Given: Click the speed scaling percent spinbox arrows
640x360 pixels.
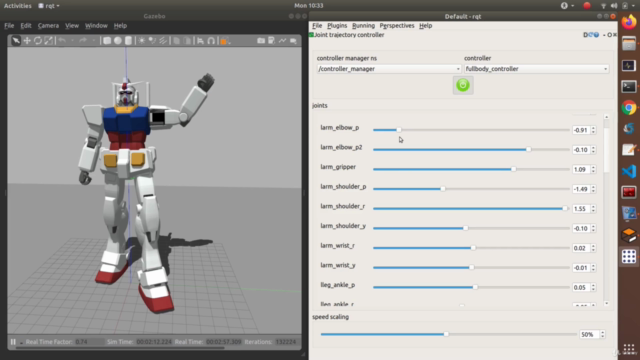Looking at the screenshot, I should [x=602, y=334].
